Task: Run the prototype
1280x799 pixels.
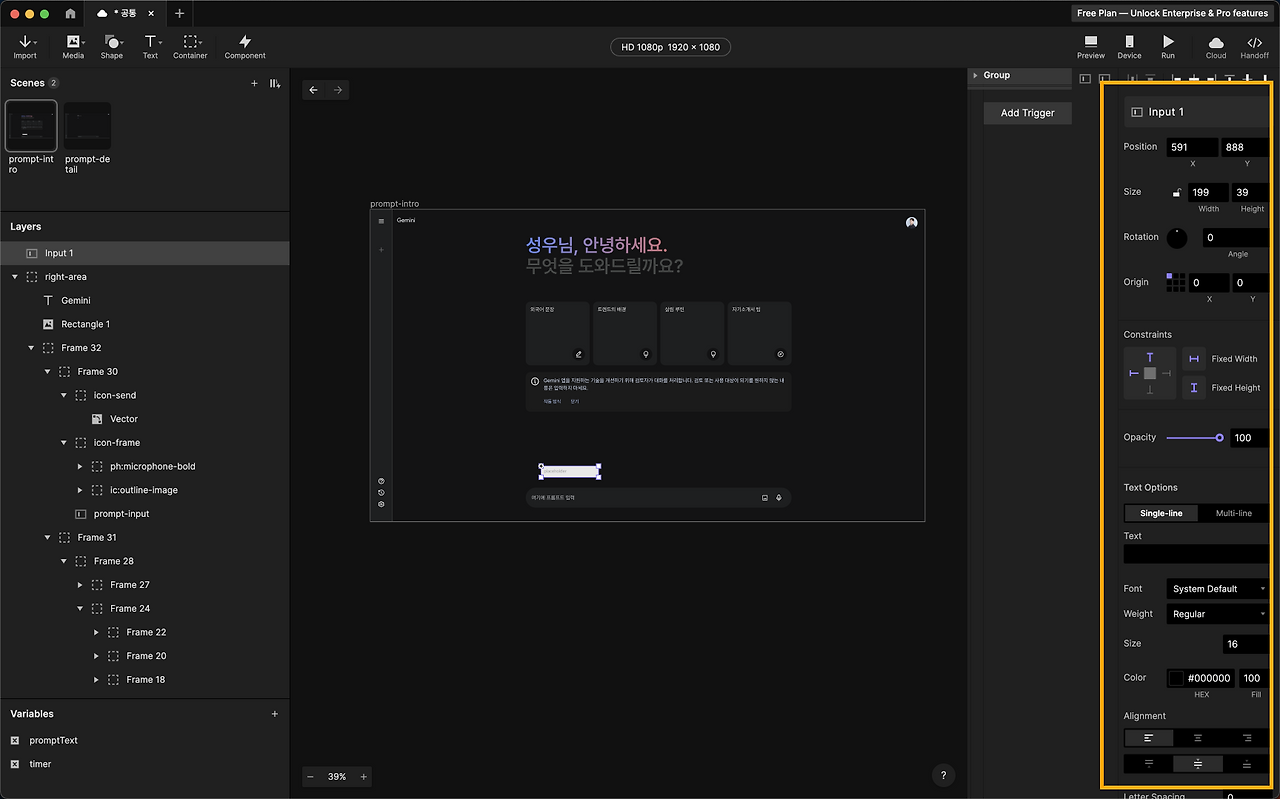Action: point(1168,46)
